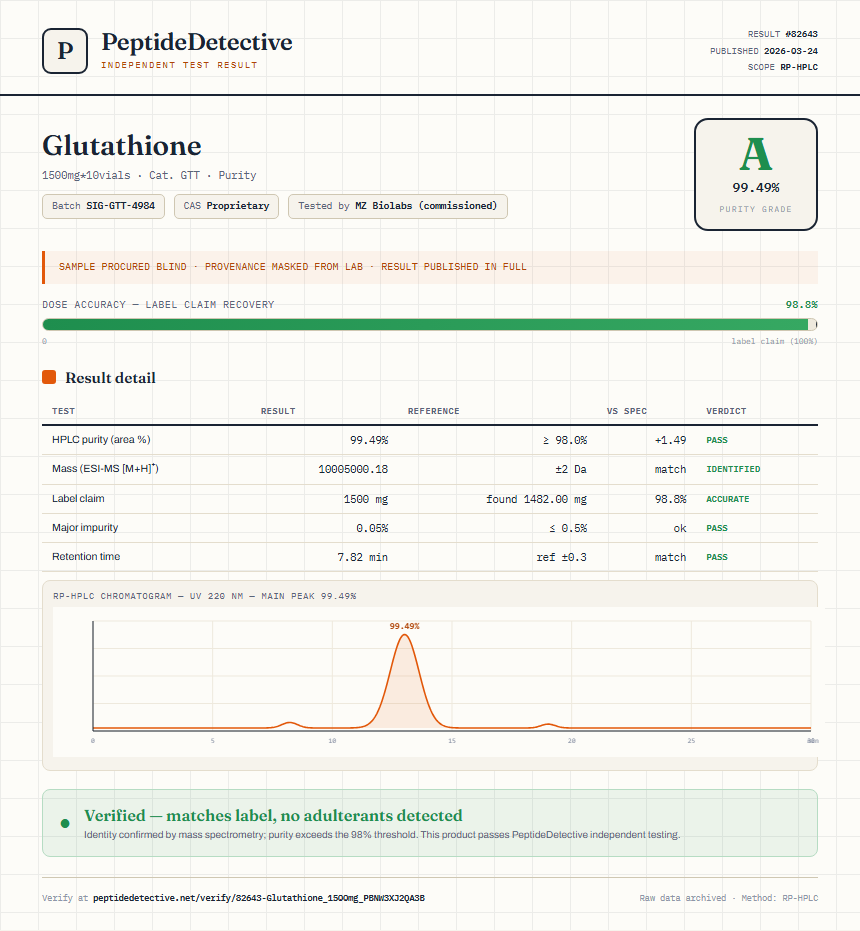Select the Label claim row label
Screen dimensions: 860x931
[78, 498]
